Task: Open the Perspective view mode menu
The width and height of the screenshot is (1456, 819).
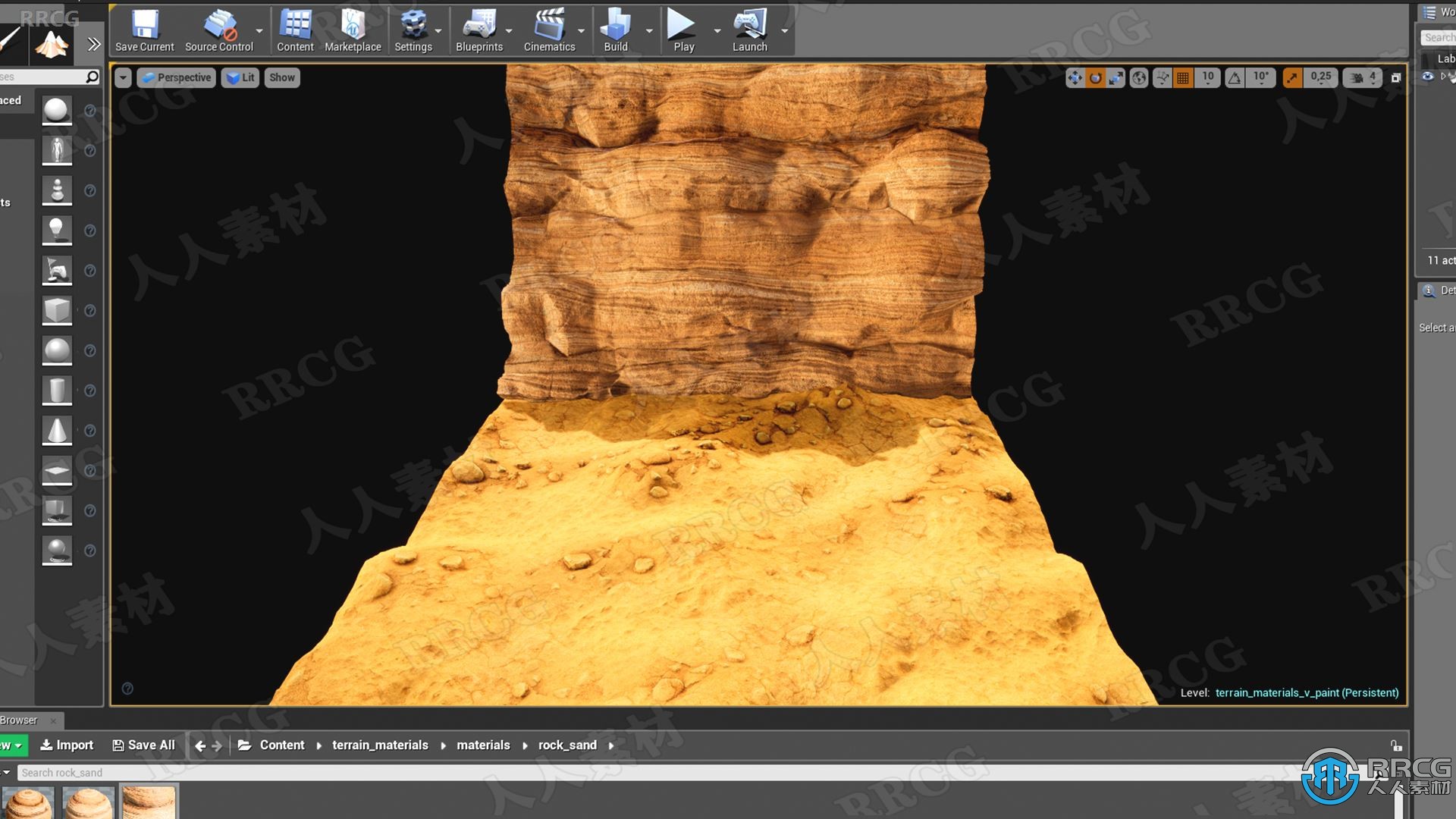Action: (x=177, y=77)
